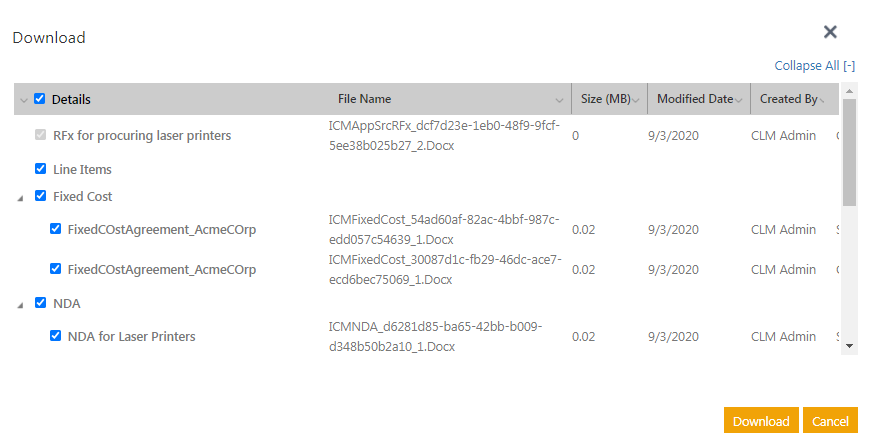The height and width of the screenshot is (442, 872).
Task: Uncheck the first FixedCOstAgreement_AcmeCOrp checkbox
Action: [56, 229]
